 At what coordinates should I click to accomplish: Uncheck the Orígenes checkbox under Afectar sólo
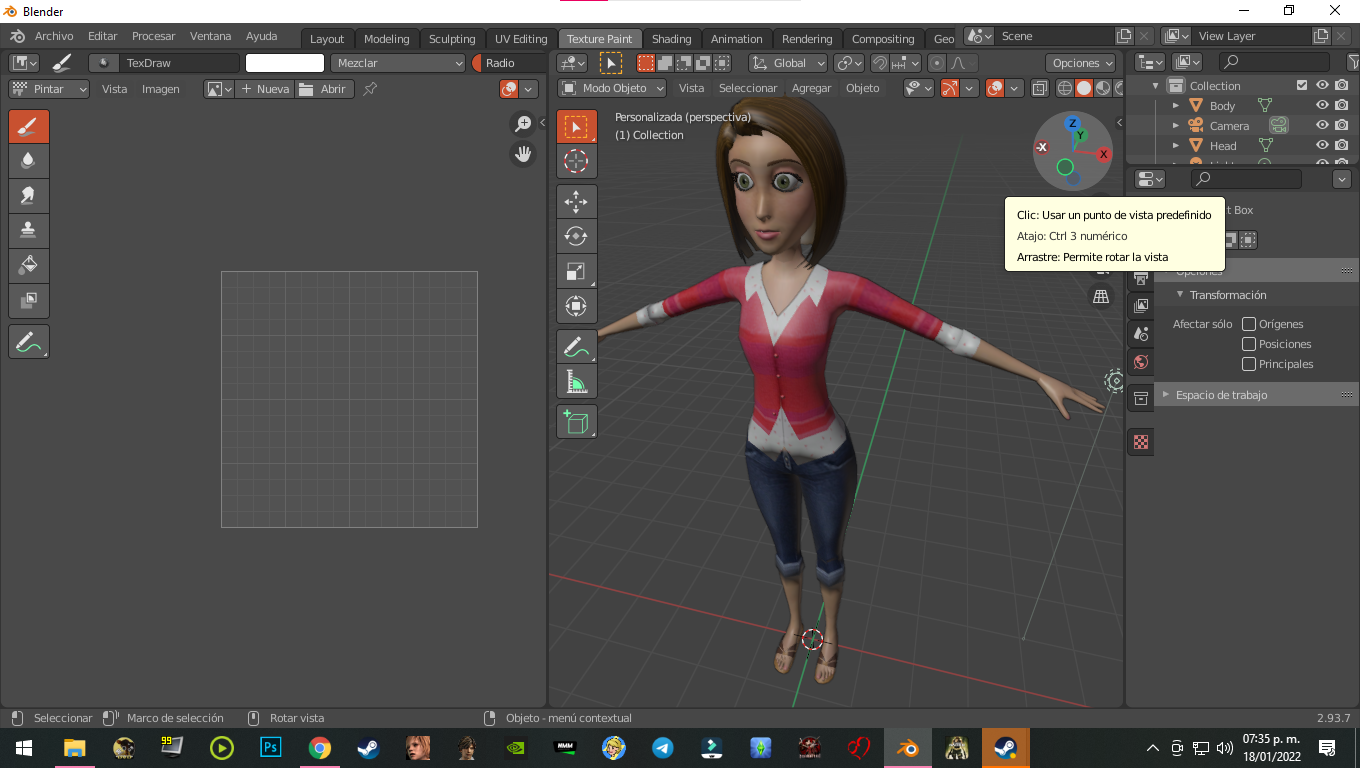tap(1248, 323)
